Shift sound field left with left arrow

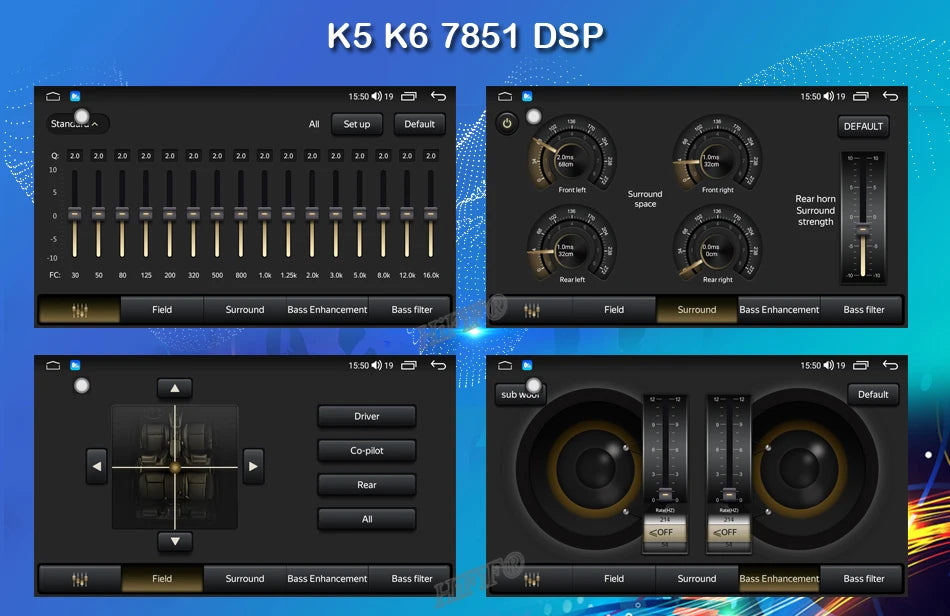[97, 466]
